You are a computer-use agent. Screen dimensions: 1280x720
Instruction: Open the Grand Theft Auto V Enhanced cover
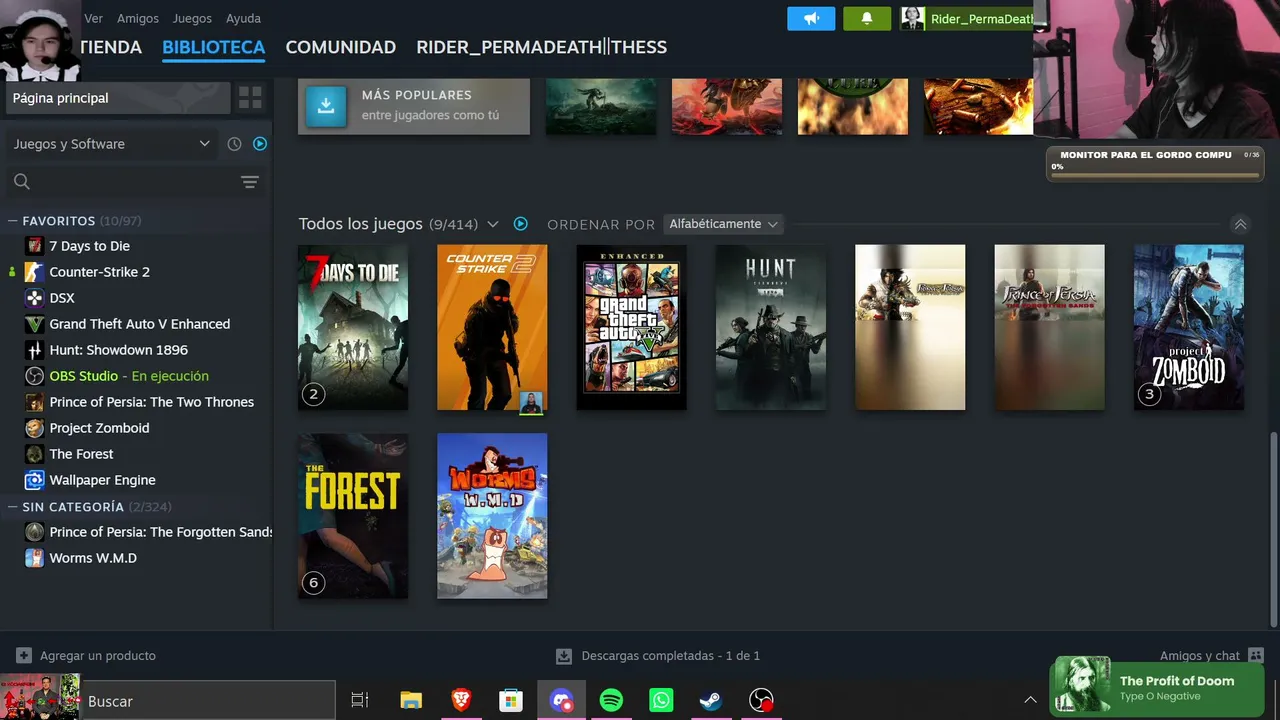click(632, 327)
